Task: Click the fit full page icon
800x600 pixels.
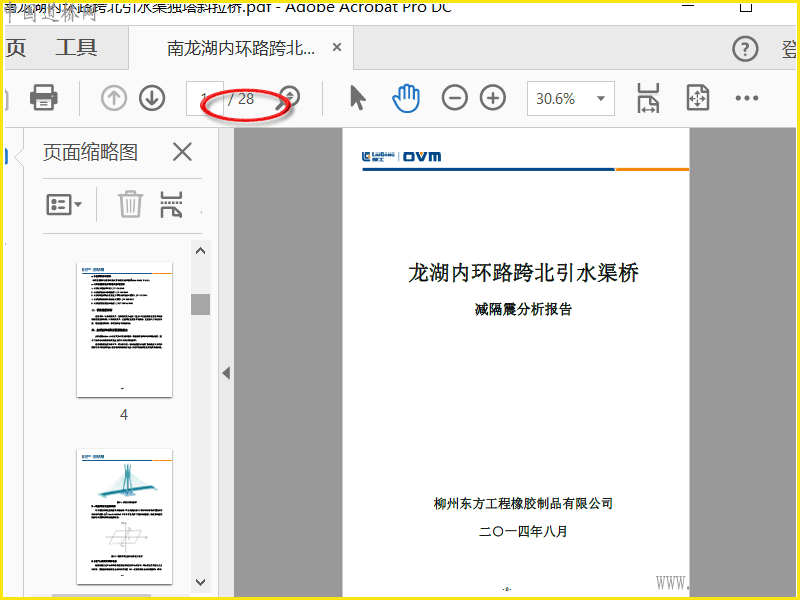Action: tap(698, 97)
